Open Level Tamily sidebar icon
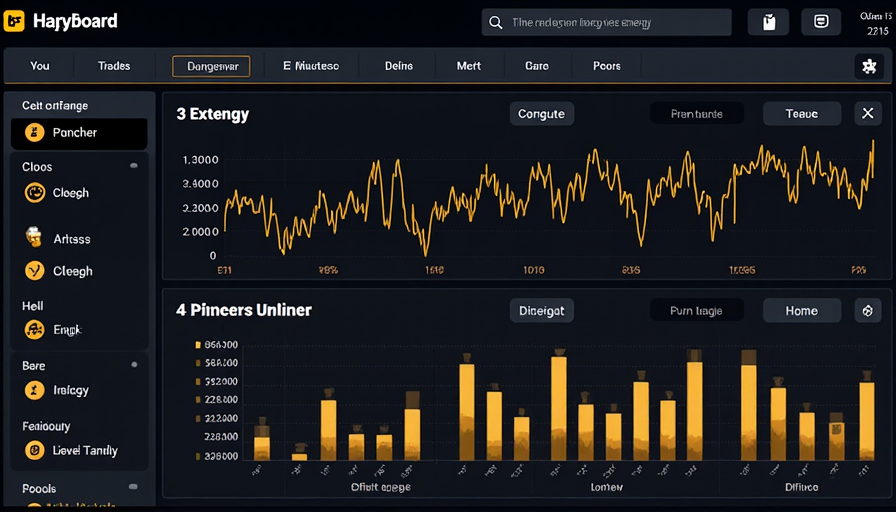896x512 pixels. [34, 450]
